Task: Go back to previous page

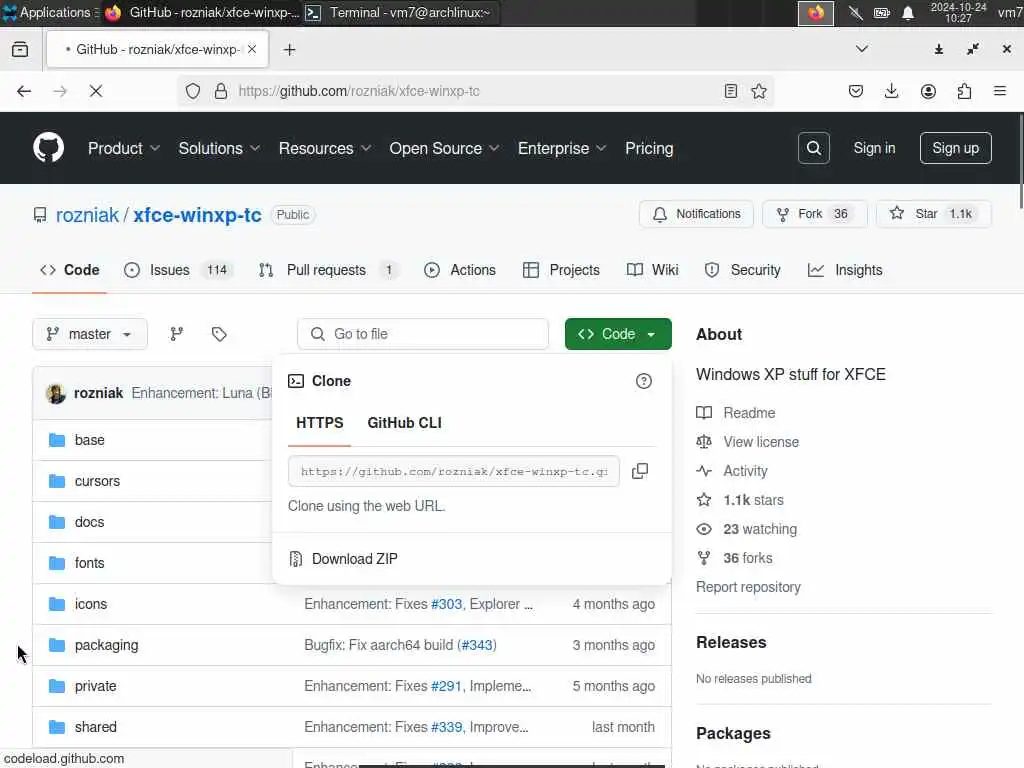Action: (x=24, y=91)
